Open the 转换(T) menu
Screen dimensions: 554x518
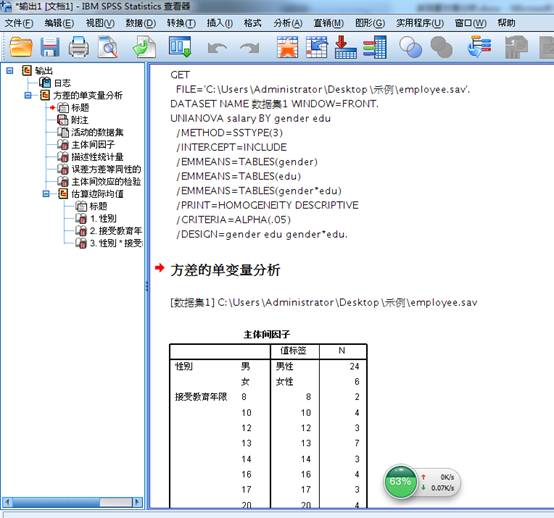(181, 23)
